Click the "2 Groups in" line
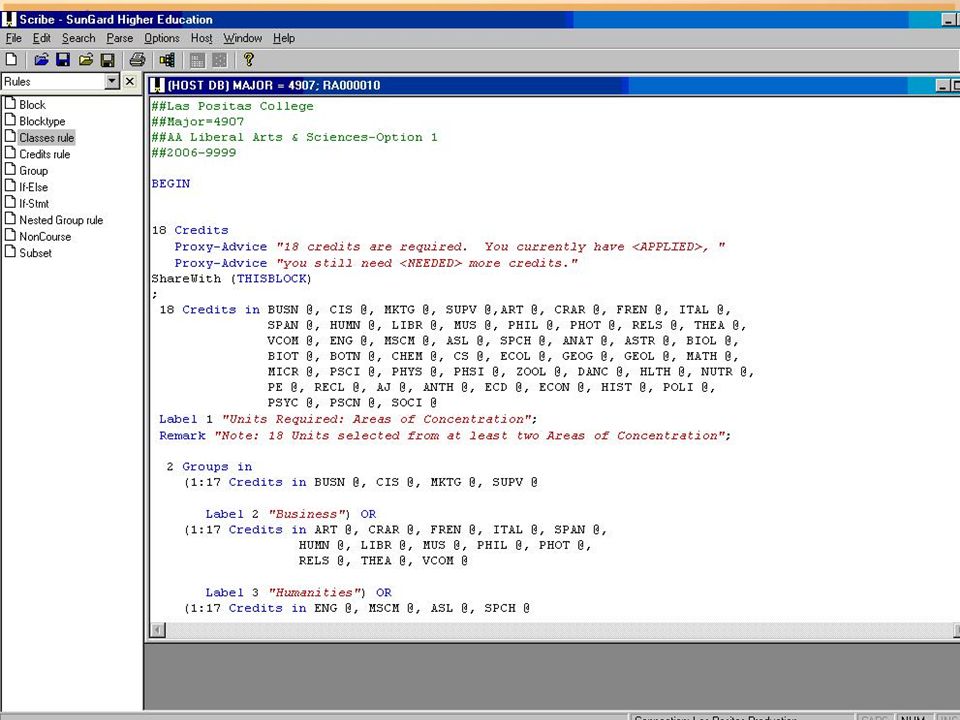The width and height of the screenshot is (960, 720). pos(209,467)
